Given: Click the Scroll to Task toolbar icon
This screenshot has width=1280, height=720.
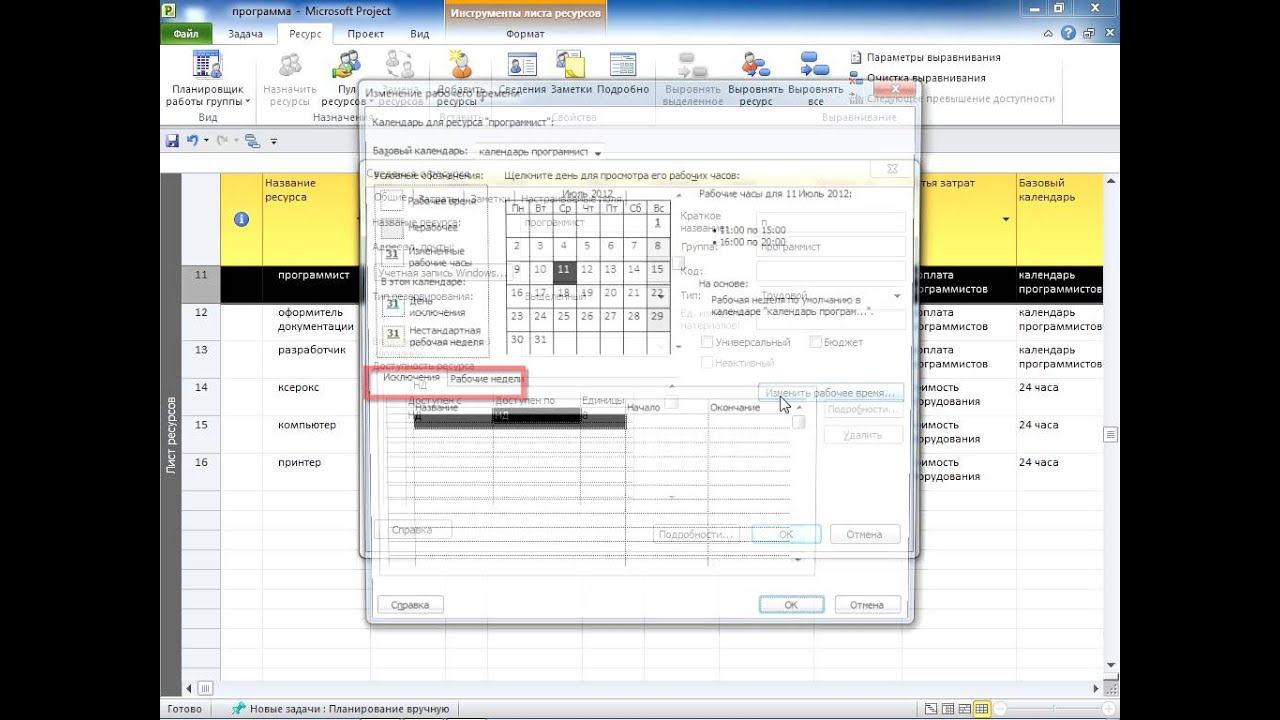Looking at the screenshot, I should click(252, 141).
